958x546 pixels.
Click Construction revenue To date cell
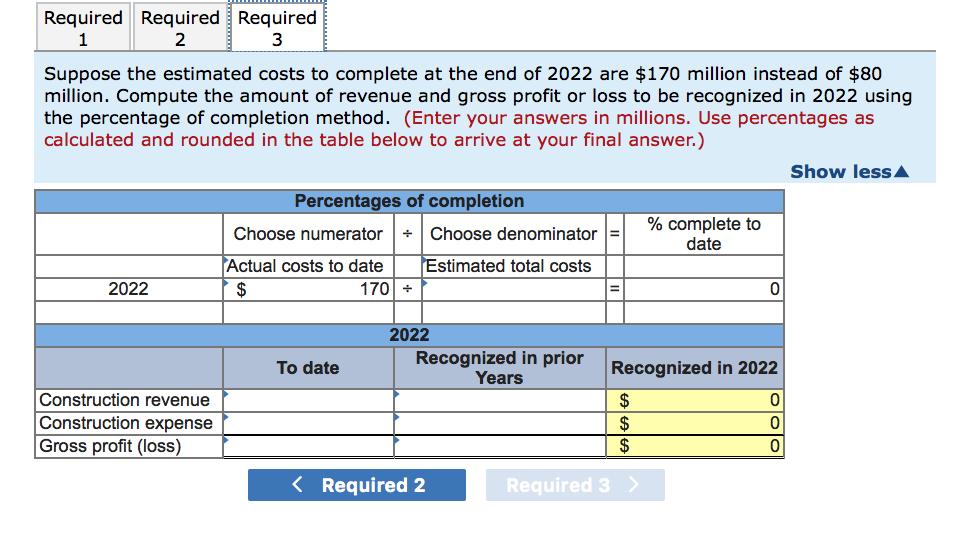[309, 400]
